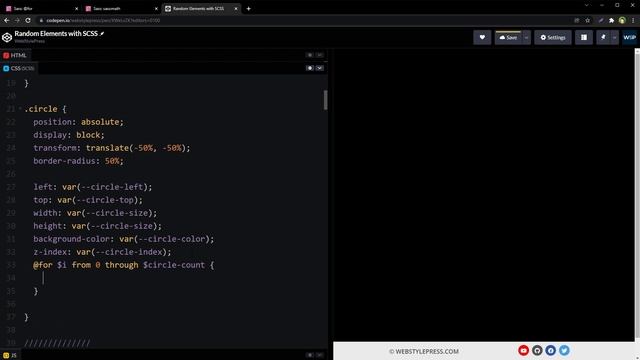Open the WebStylePress author link
The image size is (640, 360).
tap(30, 41)
